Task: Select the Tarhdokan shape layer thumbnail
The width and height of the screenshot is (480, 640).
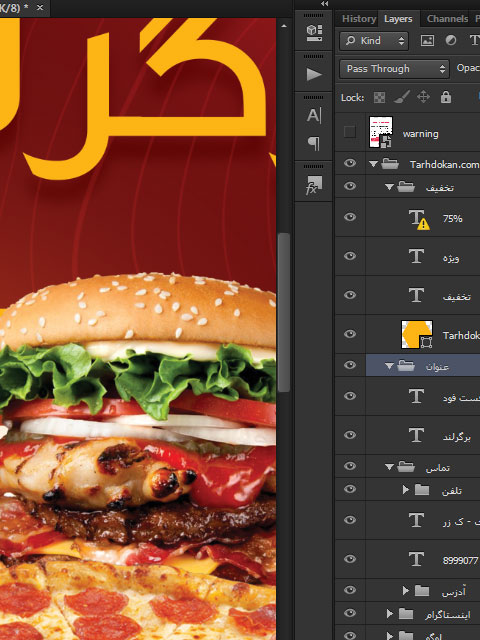Action: click(x=417, y=334)
